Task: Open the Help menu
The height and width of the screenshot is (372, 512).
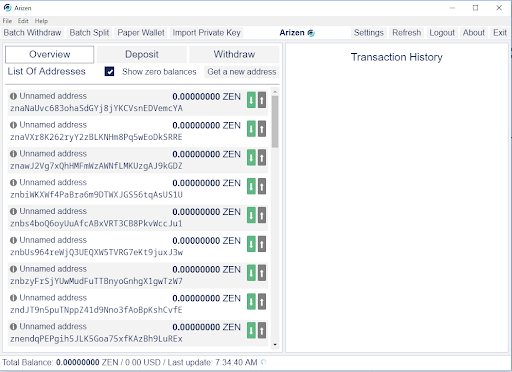Action: click(x=41, y=21)
